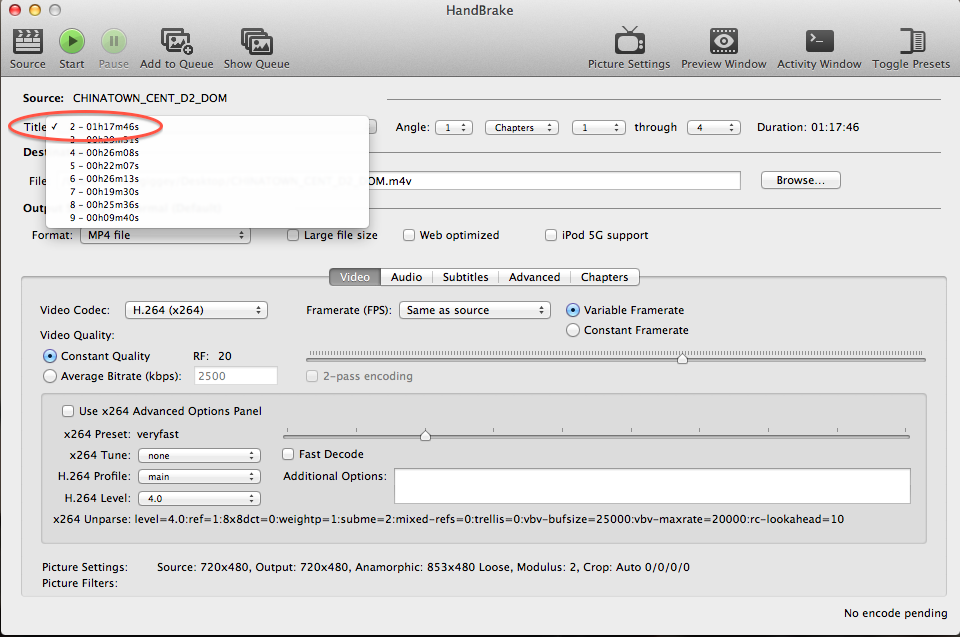Enable Web optimized checkbox
Image resolution: width=960 pixels, height=637 pixels.
[x=409, y=235]
